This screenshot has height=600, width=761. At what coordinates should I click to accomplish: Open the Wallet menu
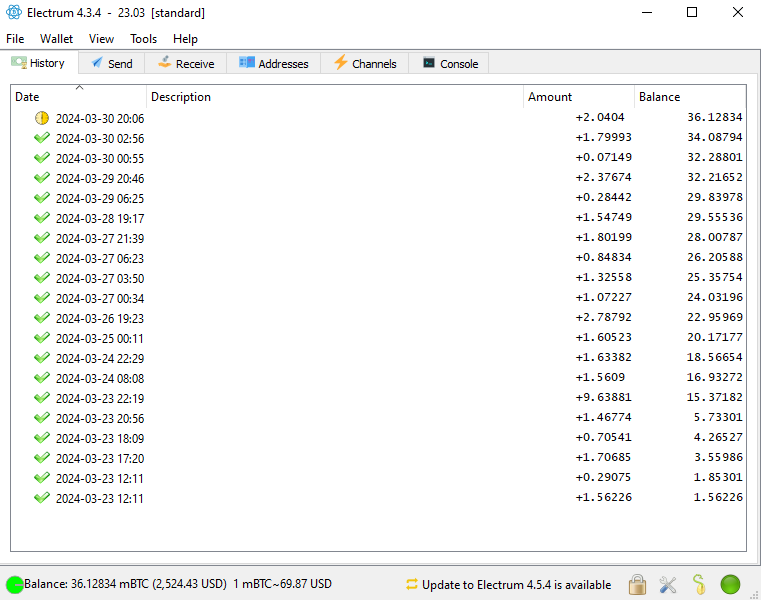pos(56,39)
